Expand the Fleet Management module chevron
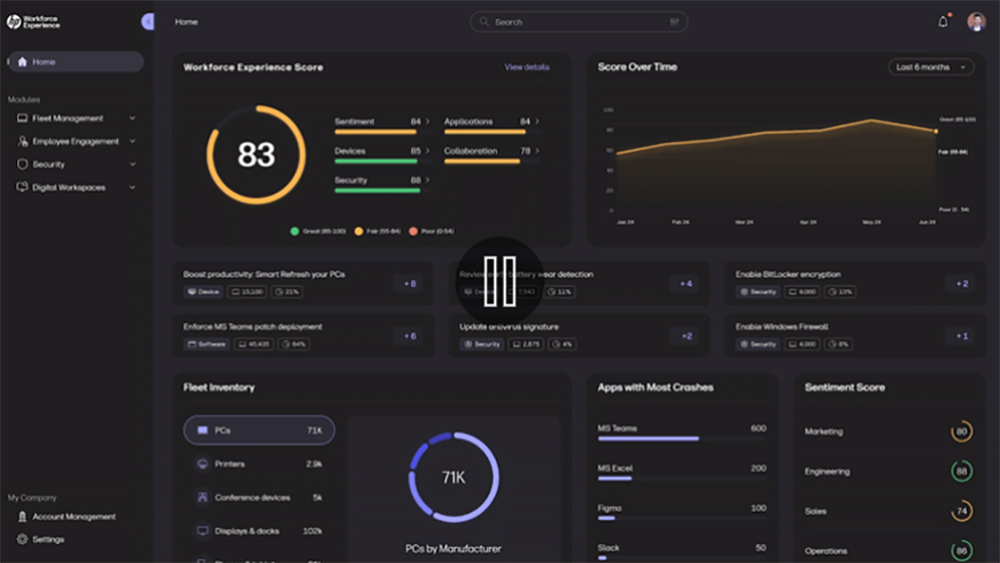1000x563 pixels. coord(132,118)
